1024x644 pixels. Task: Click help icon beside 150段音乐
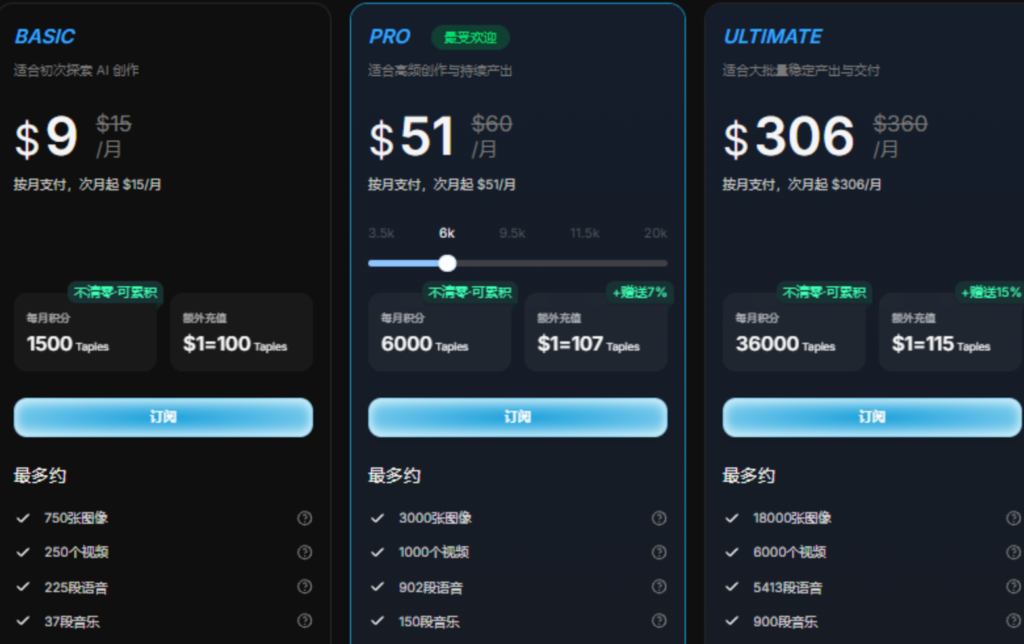click(x=659, y=621)
